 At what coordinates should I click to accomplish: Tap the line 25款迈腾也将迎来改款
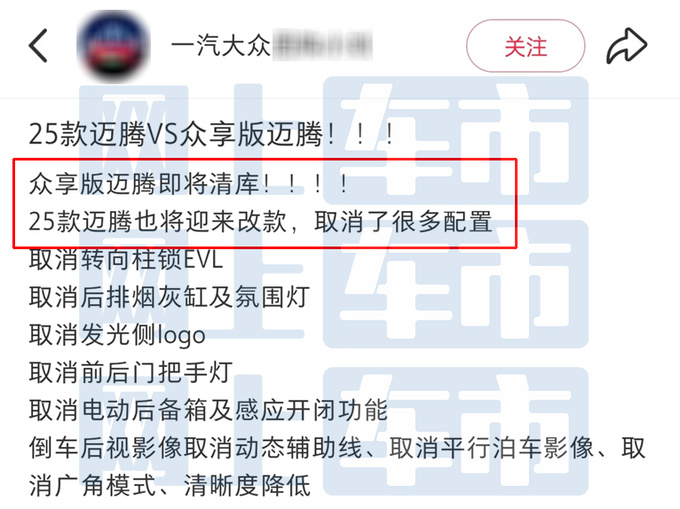click(158, 222)
